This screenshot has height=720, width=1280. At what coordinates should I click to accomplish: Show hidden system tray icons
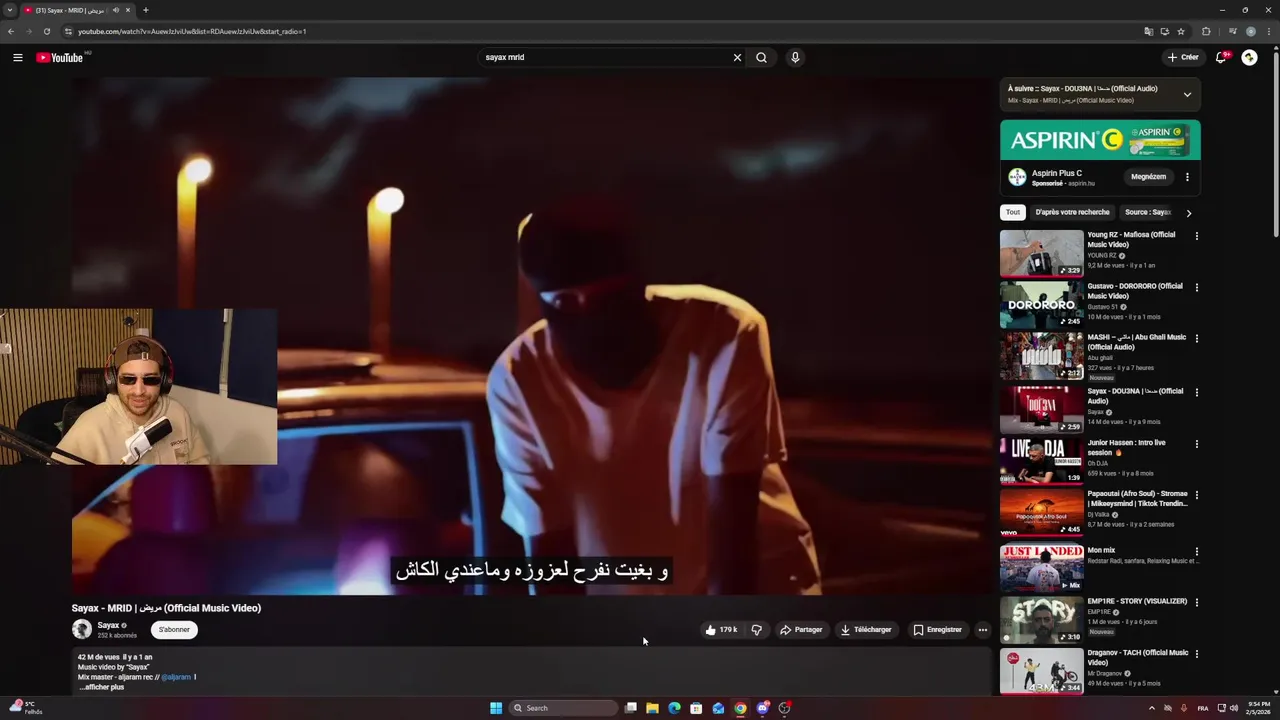click(1151, 708)
